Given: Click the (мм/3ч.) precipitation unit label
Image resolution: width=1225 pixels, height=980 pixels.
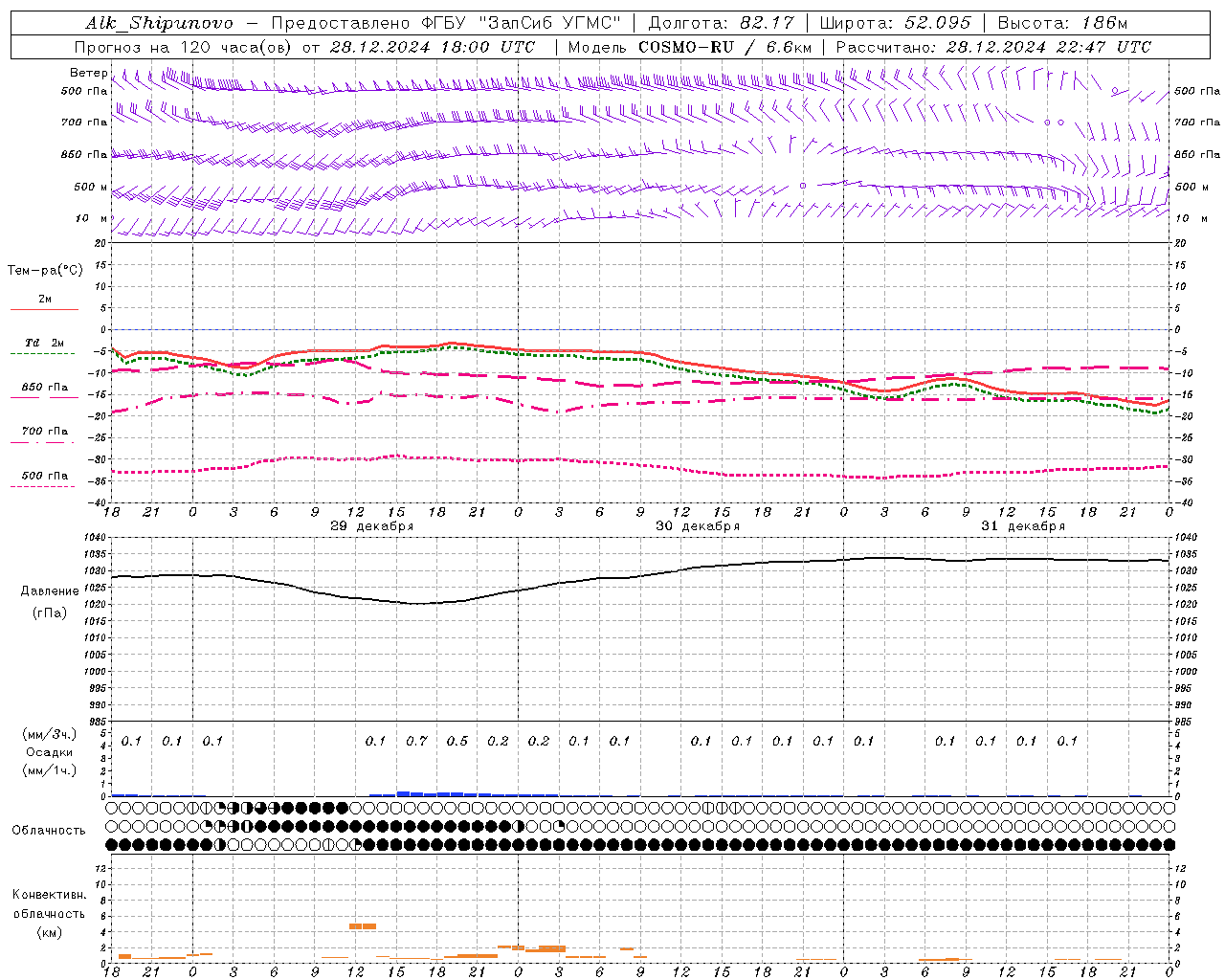Looking at the screenshot, I should (50, 734).
